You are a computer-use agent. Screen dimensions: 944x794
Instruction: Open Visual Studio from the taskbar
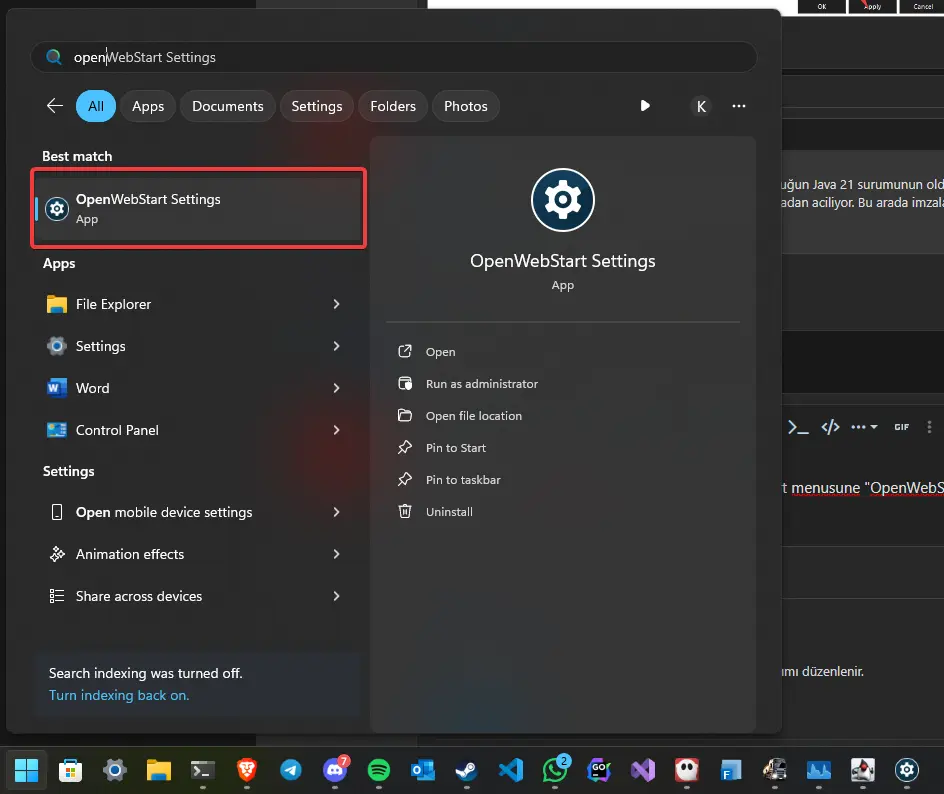point(643,770)
